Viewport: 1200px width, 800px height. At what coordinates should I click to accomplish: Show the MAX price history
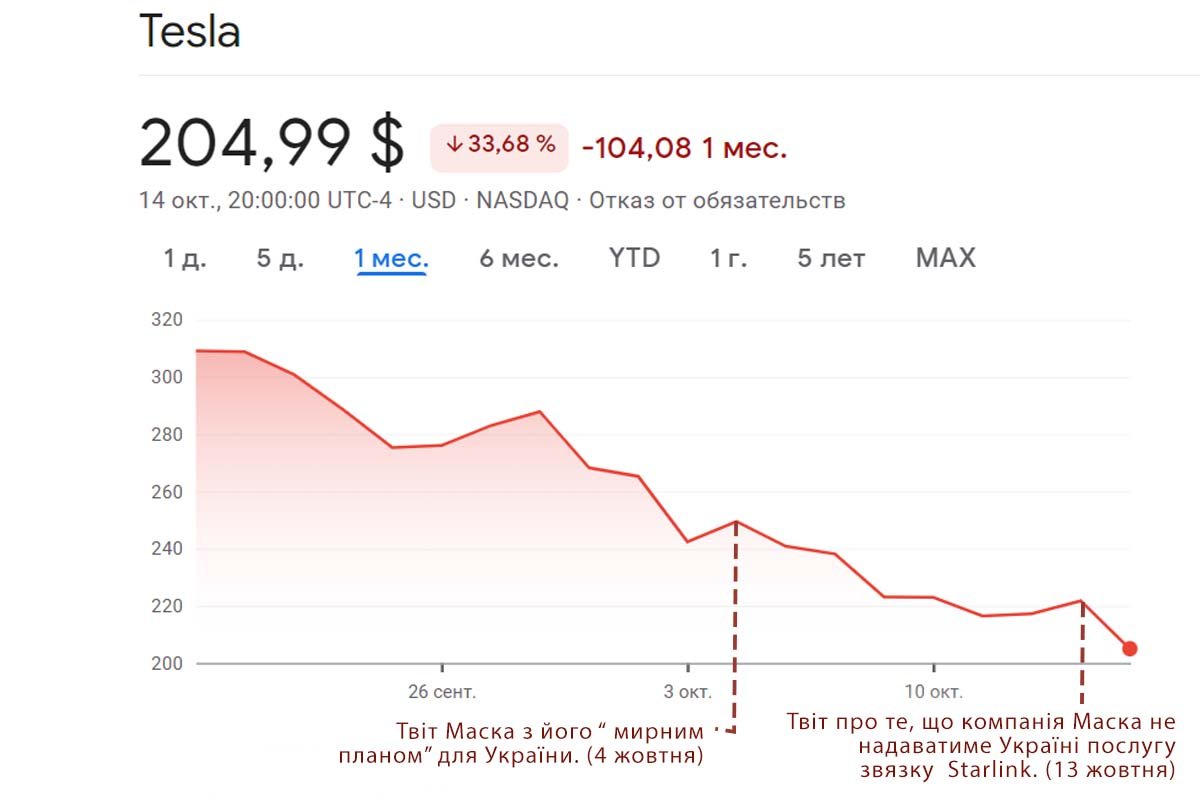point(945,258)
